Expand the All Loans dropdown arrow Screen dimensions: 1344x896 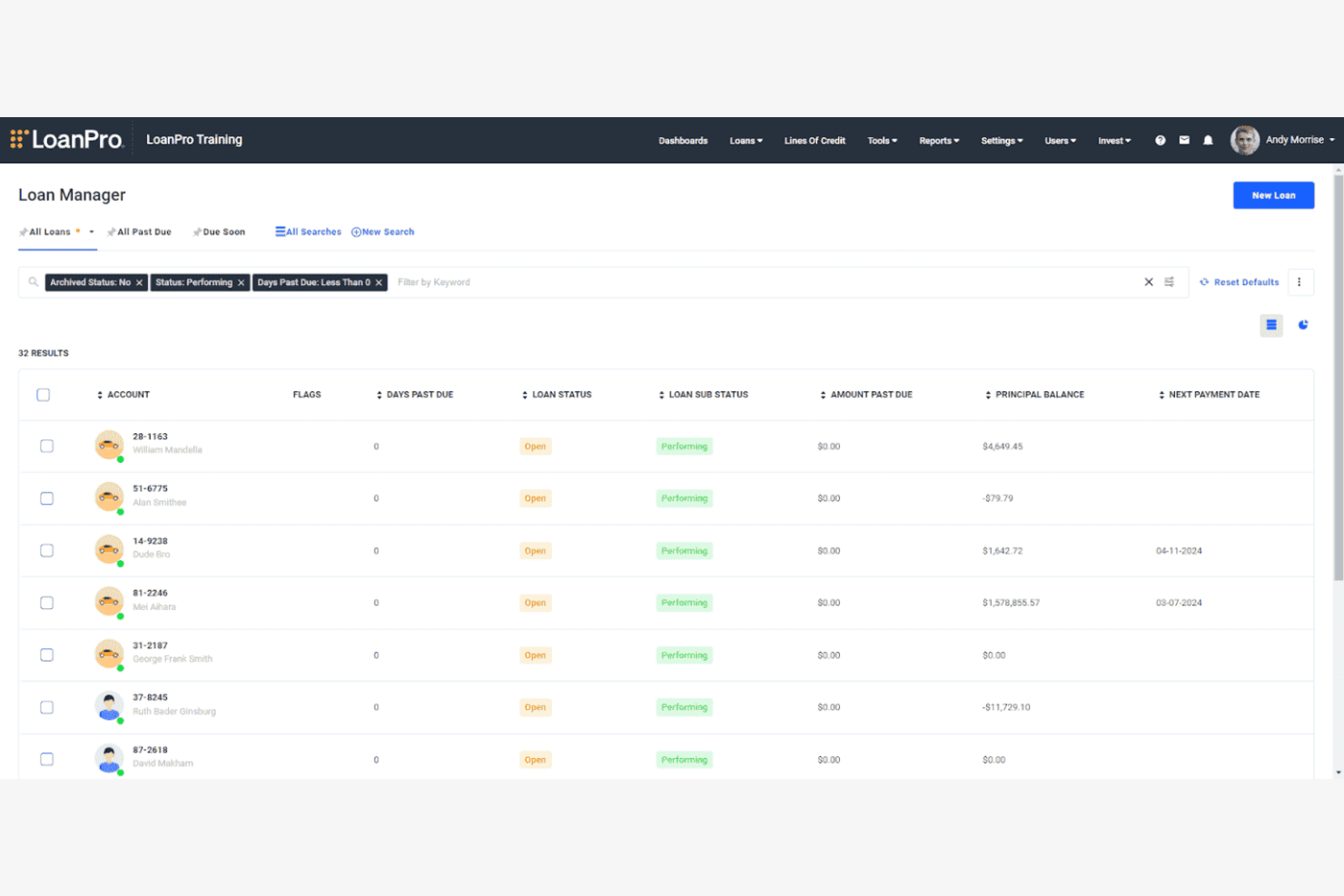tap(92, 231)
